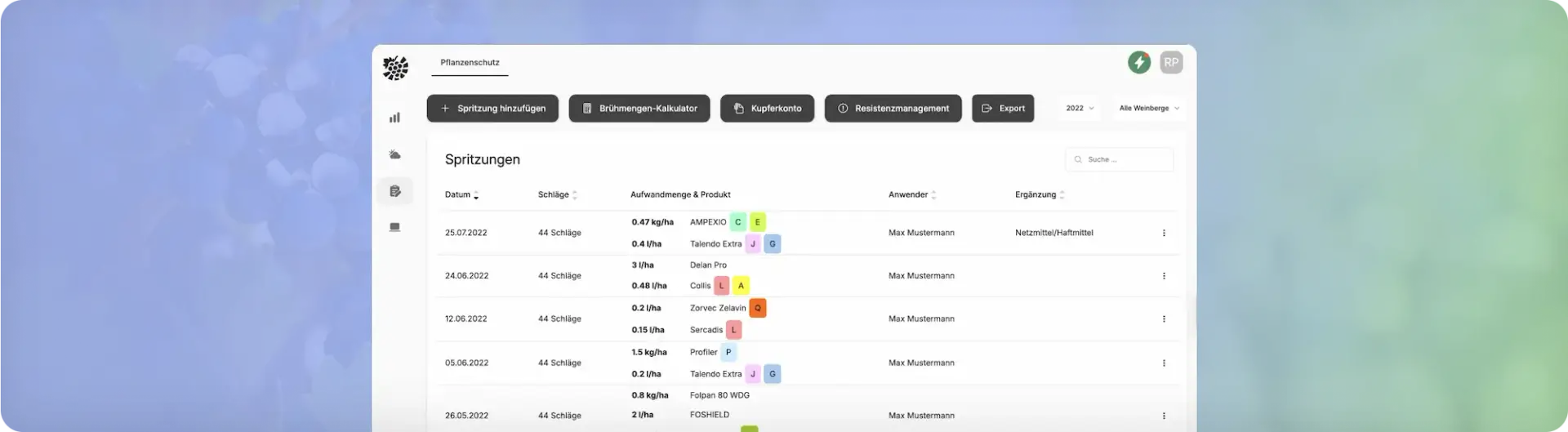Click the green C tag next to AMPEXIO
The image size is (1568, 432).
[x=738, y=222]
